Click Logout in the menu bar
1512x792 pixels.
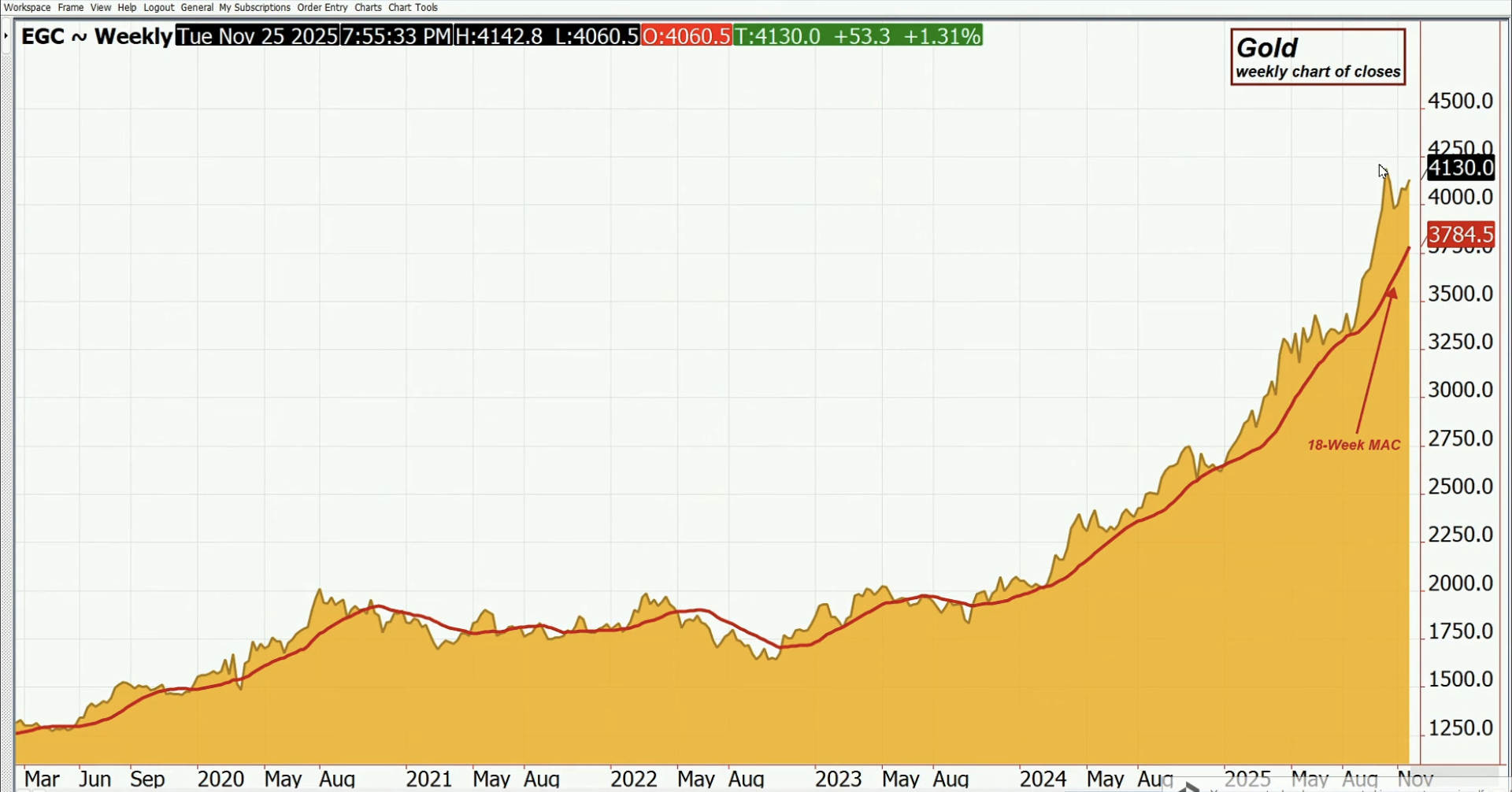click(x=158, y=8)
